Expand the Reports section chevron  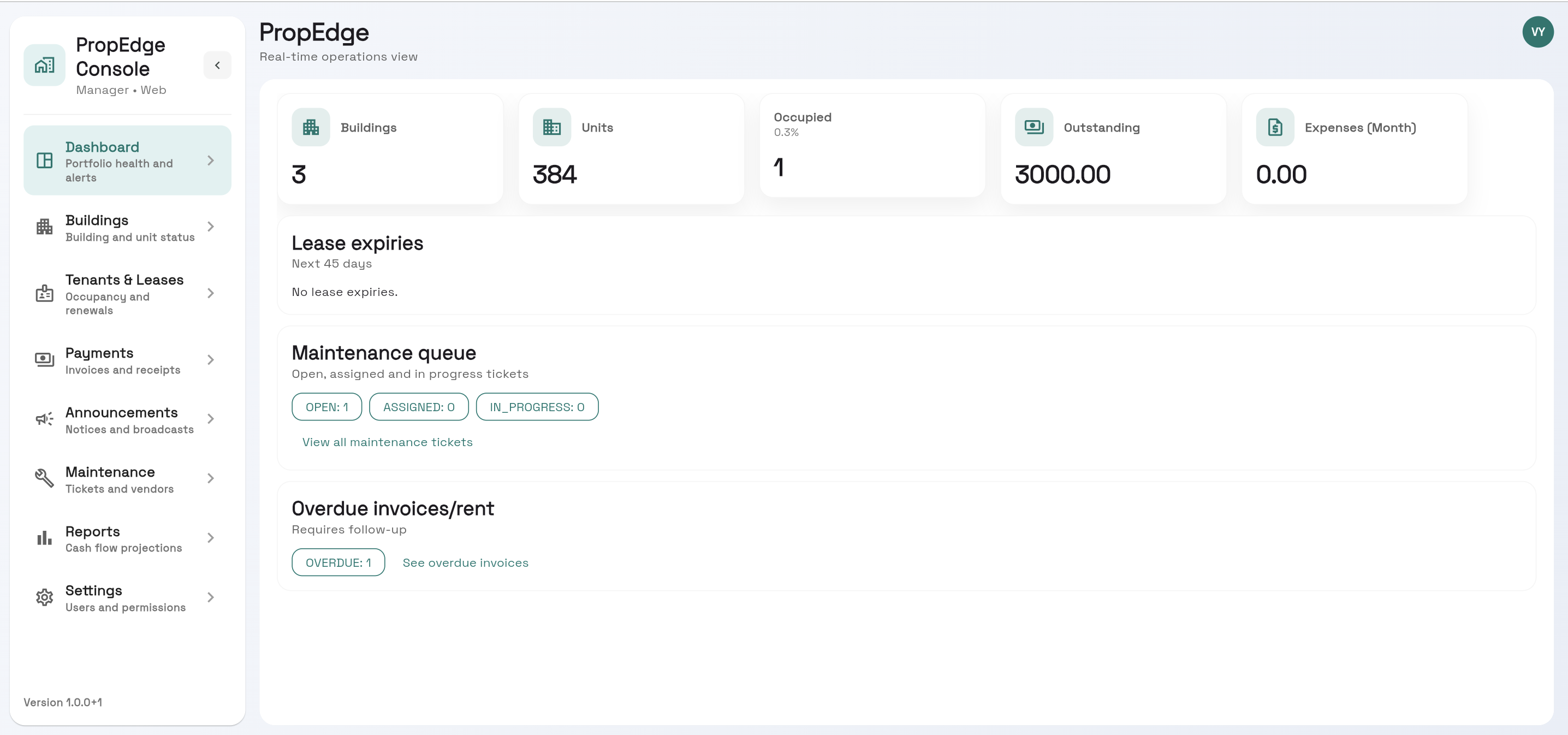pos(211,538)
